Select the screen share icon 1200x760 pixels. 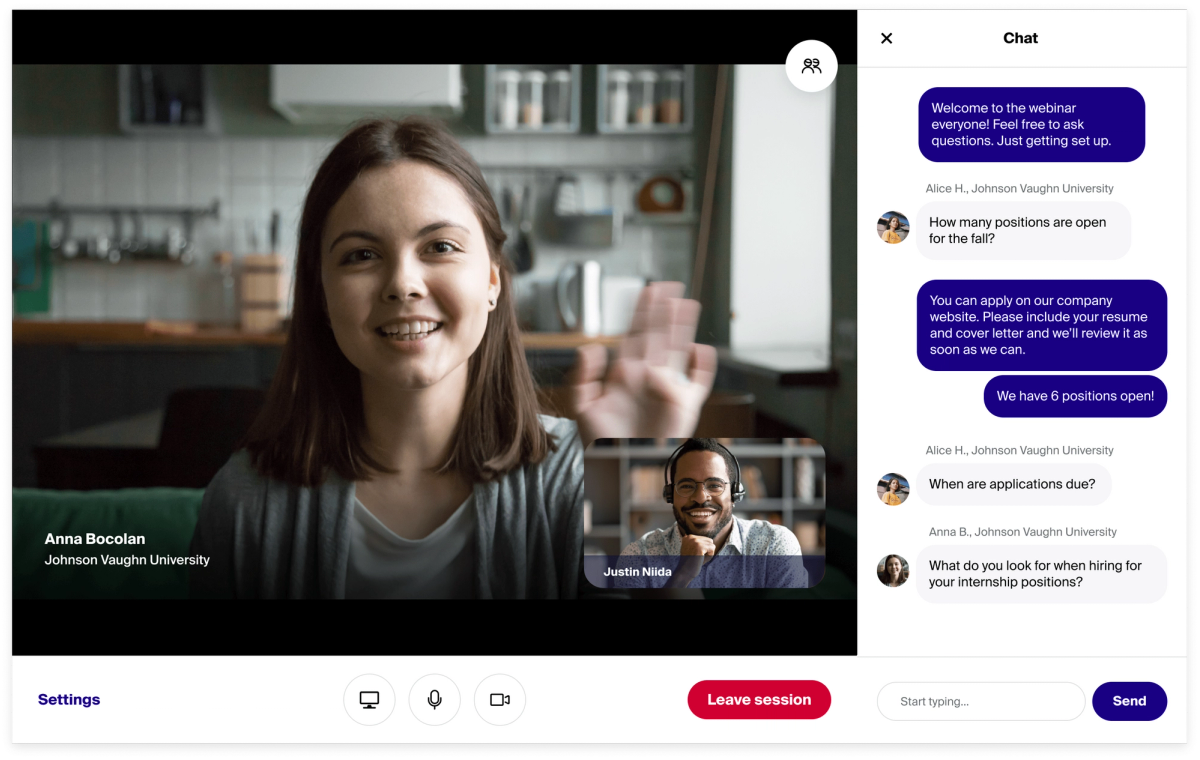tap(369, 699)
